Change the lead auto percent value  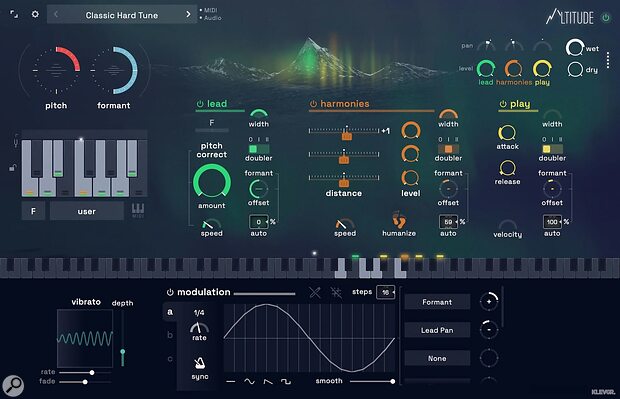(x=259, y=222)
